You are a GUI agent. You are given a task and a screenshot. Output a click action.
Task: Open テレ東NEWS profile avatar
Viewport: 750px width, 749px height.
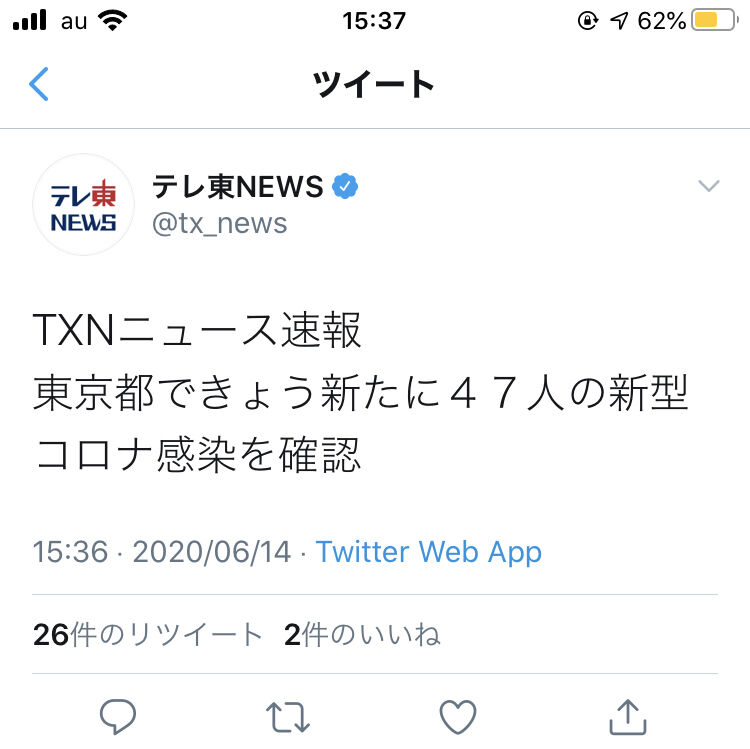(83, 204)
